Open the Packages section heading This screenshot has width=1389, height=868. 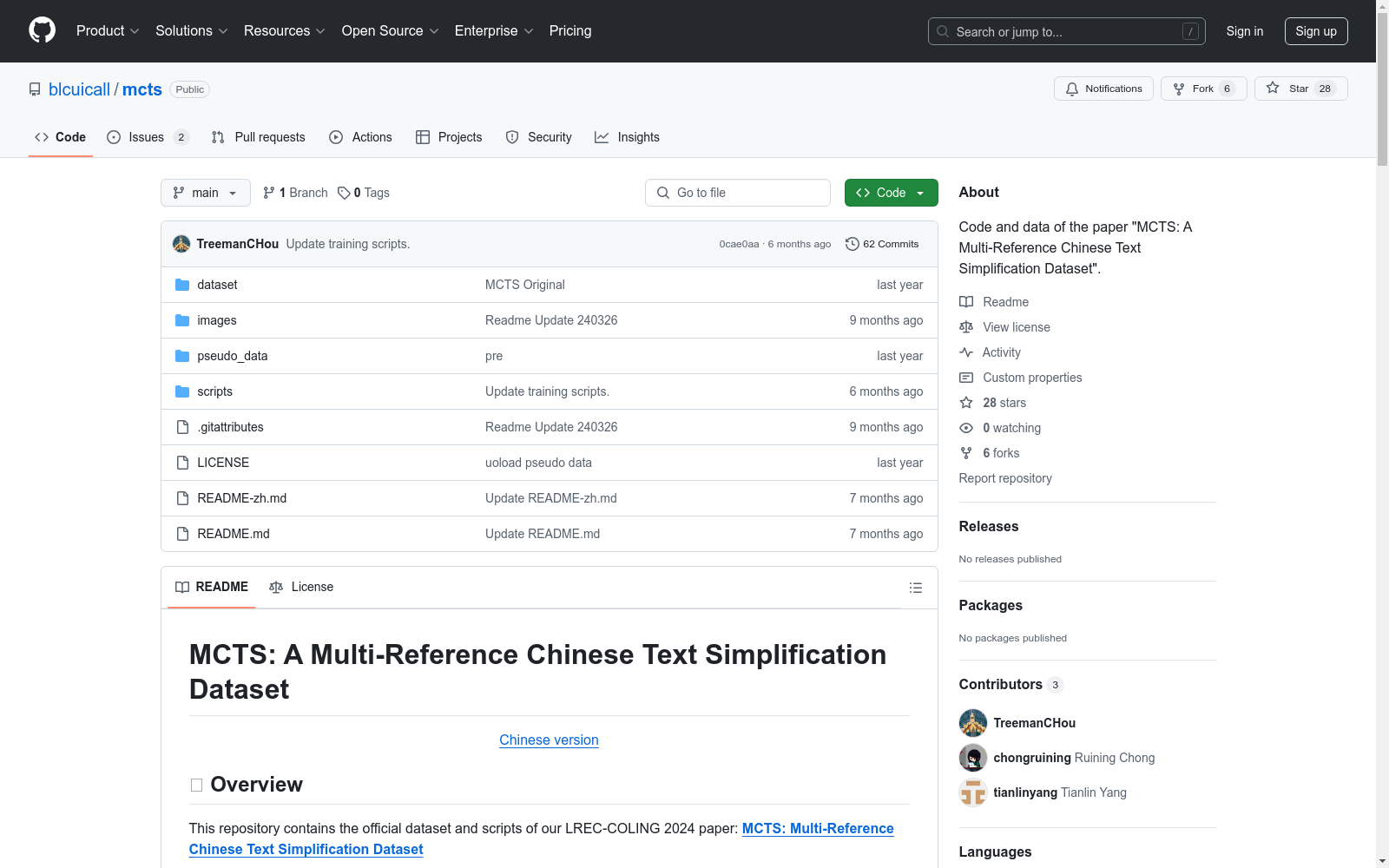990,605
